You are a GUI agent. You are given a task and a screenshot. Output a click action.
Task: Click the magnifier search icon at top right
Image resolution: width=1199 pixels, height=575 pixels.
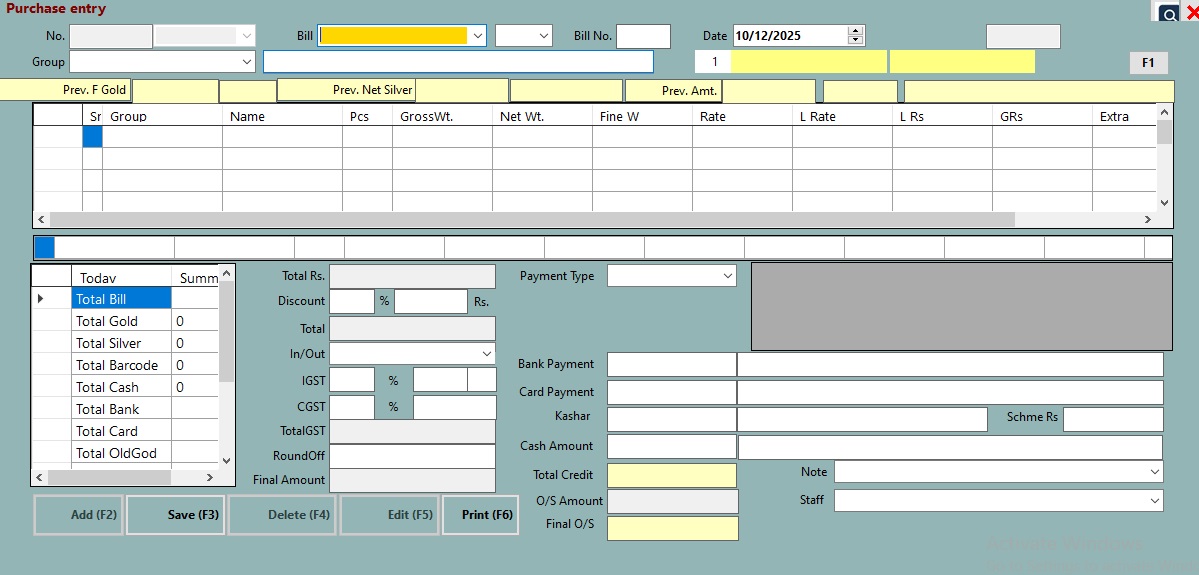click(1168, 13)
